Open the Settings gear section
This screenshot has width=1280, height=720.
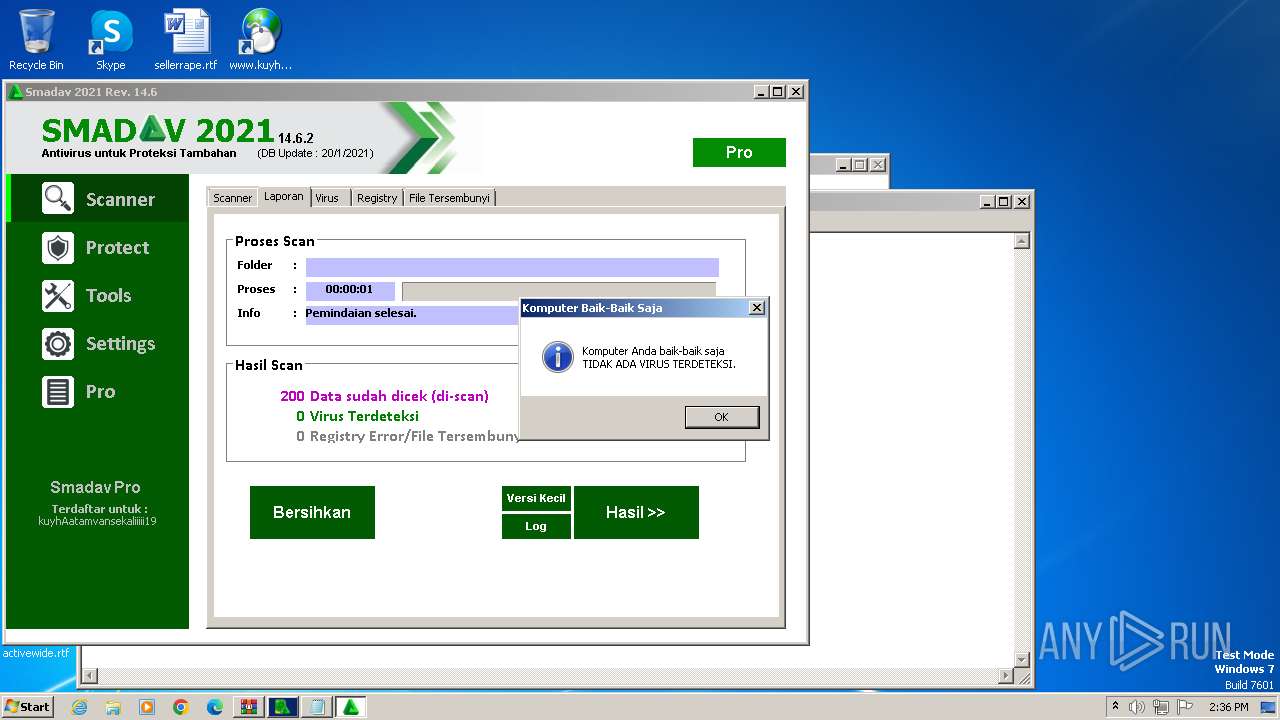98,343
